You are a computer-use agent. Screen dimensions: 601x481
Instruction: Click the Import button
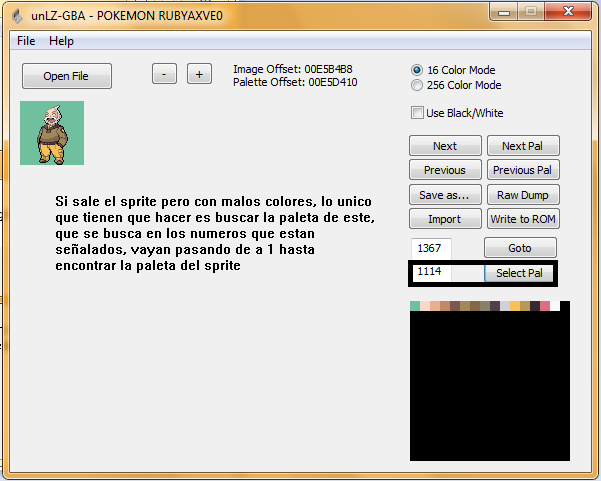[x=445, y=219]
